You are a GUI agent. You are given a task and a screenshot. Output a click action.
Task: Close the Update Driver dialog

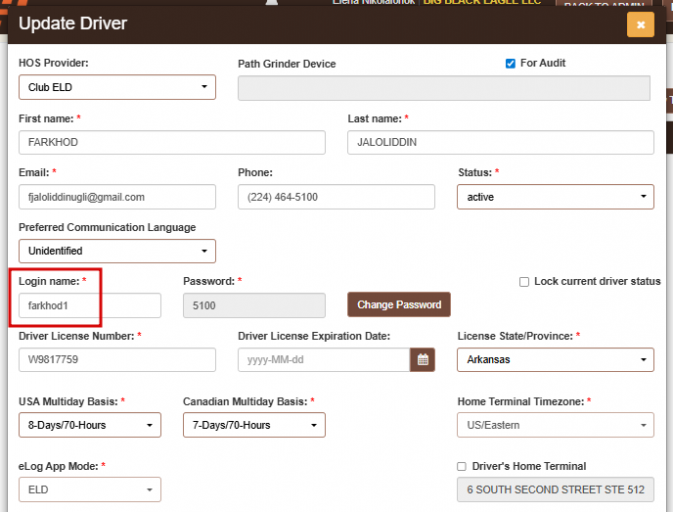coord(640,25)
